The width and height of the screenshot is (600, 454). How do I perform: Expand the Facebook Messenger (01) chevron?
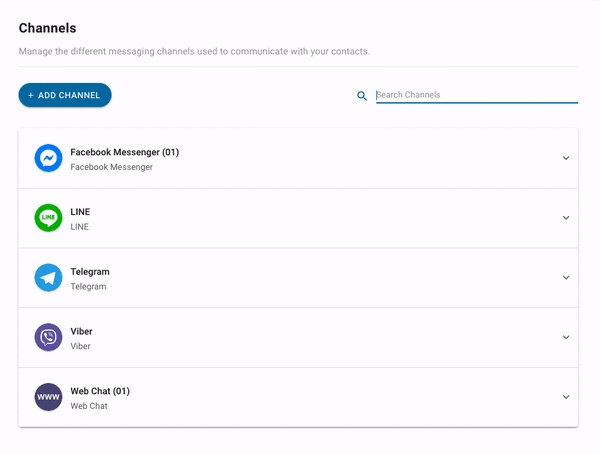click(x=566, y=158)
